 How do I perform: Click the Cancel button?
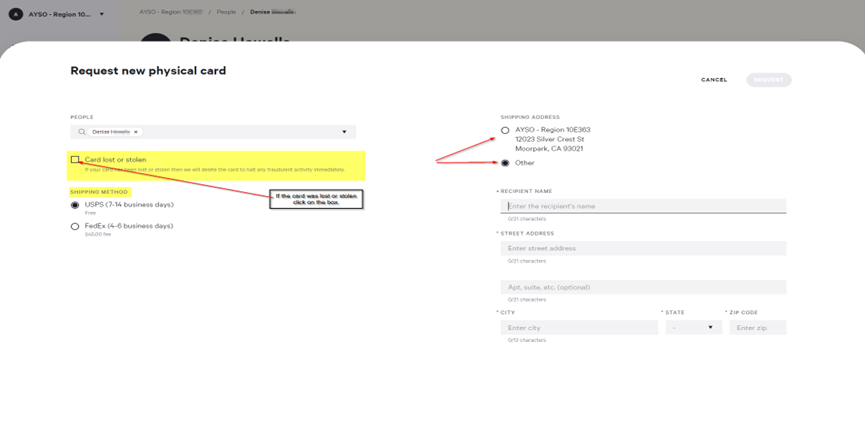pos(714,80)
